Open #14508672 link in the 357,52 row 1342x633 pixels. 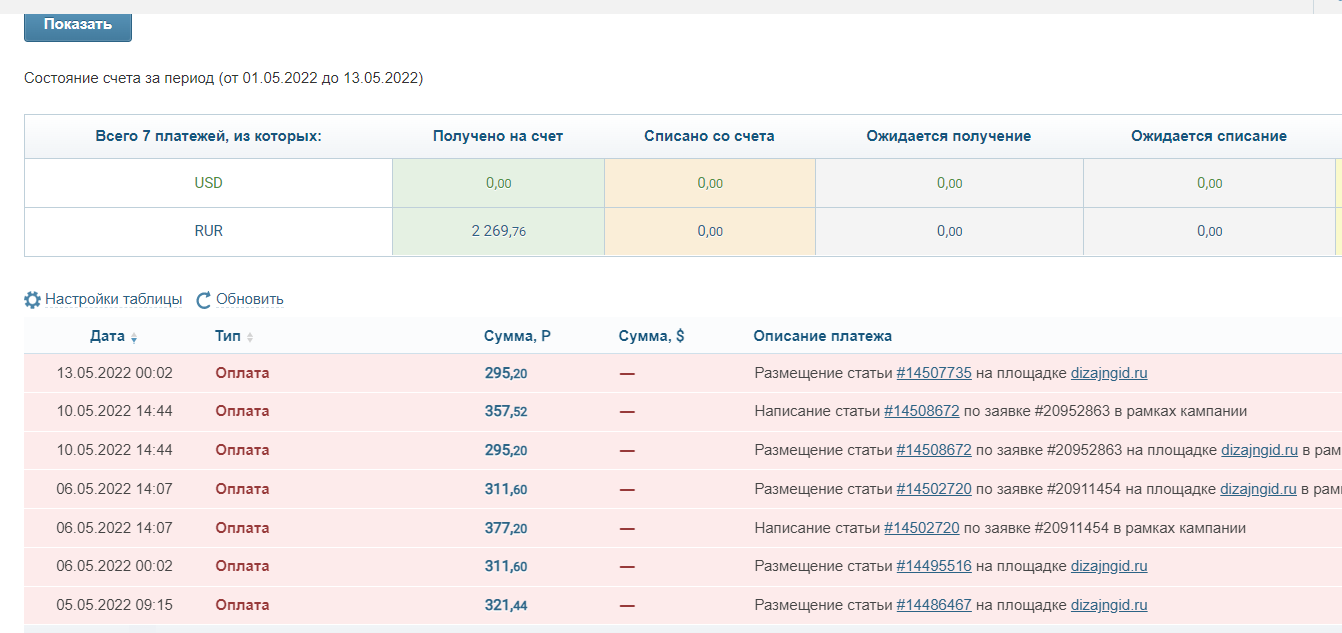coord(921,411)
